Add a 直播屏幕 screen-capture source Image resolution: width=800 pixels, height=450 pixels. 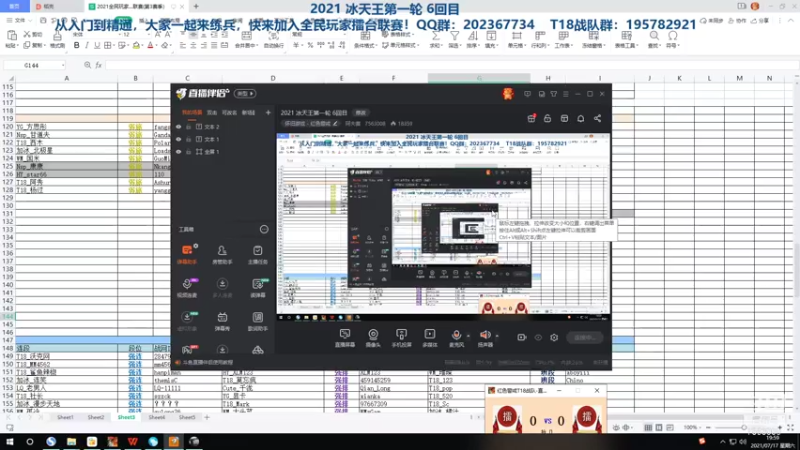(345, 337)
